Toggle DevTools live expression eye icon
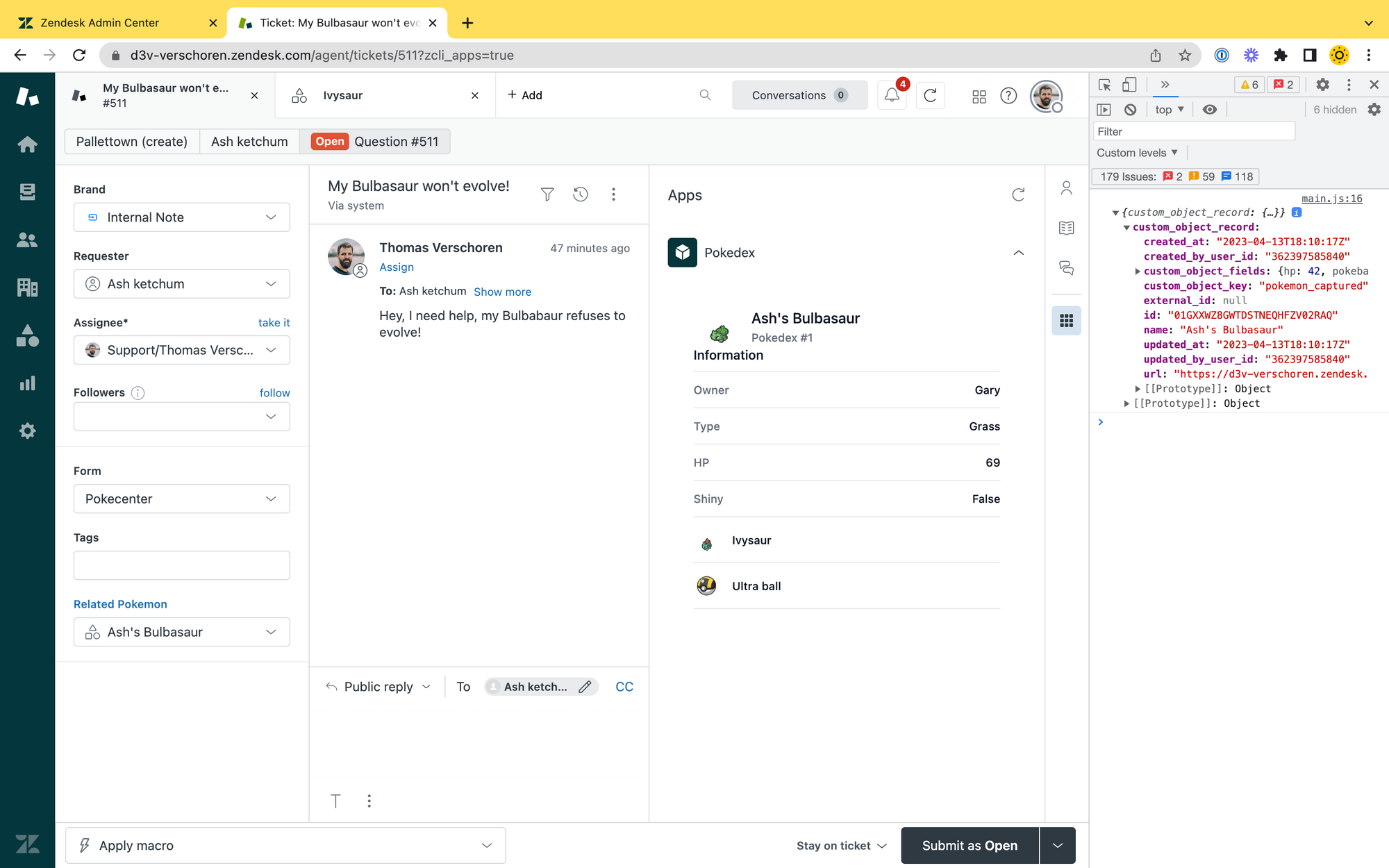 (x=1210, y=110)
